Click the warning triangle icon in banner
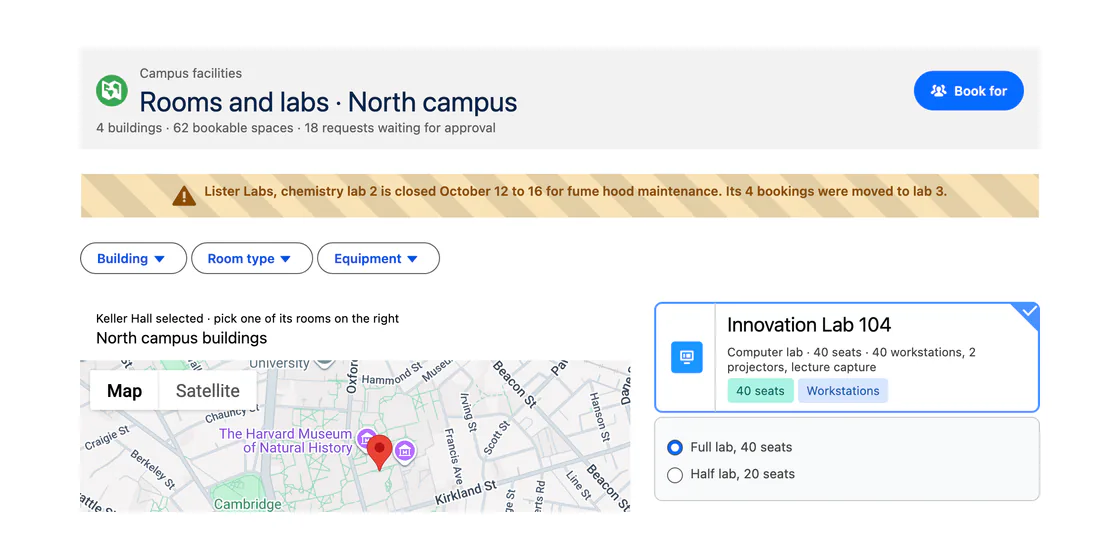Viewport: 1120px width, 560px height. 184,195
